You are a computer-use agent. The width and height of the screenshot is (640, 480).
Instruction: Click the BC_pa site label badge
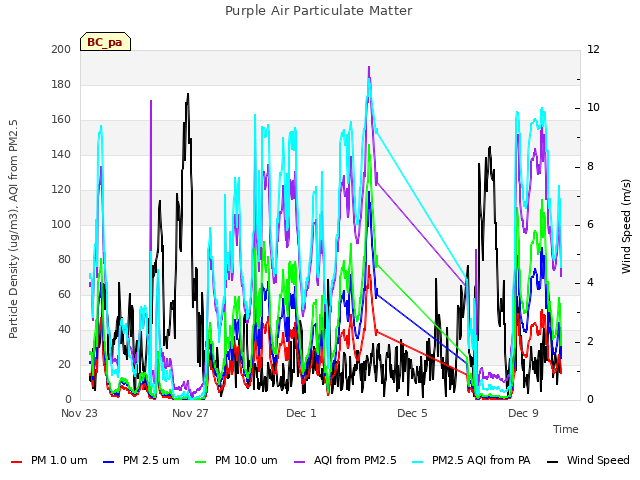tap(105, 42)
